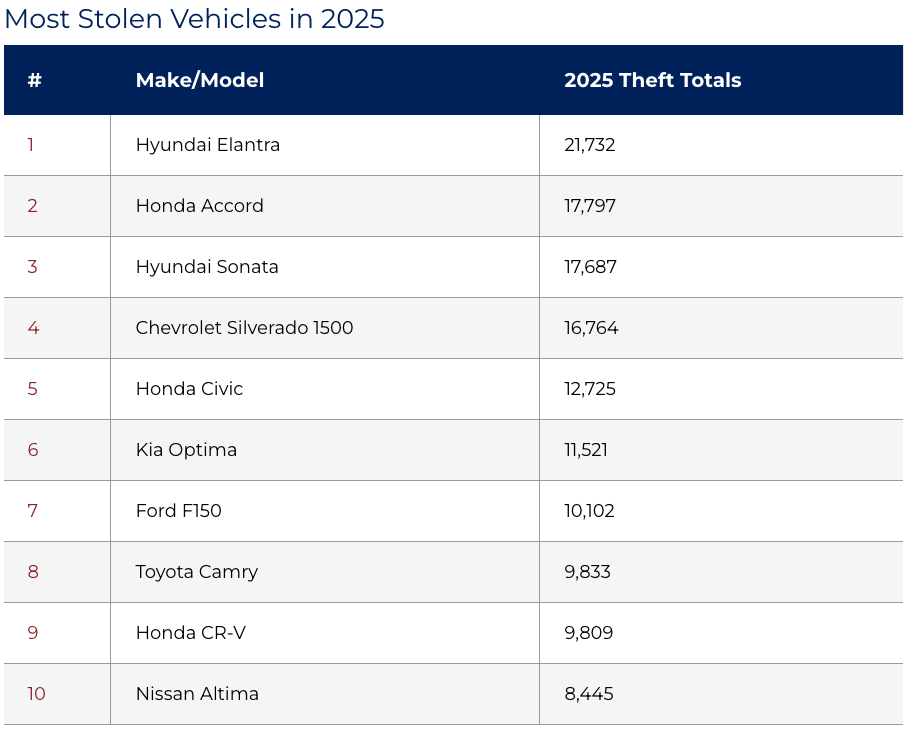Click the Nissan Altima entry

(197, 694)
